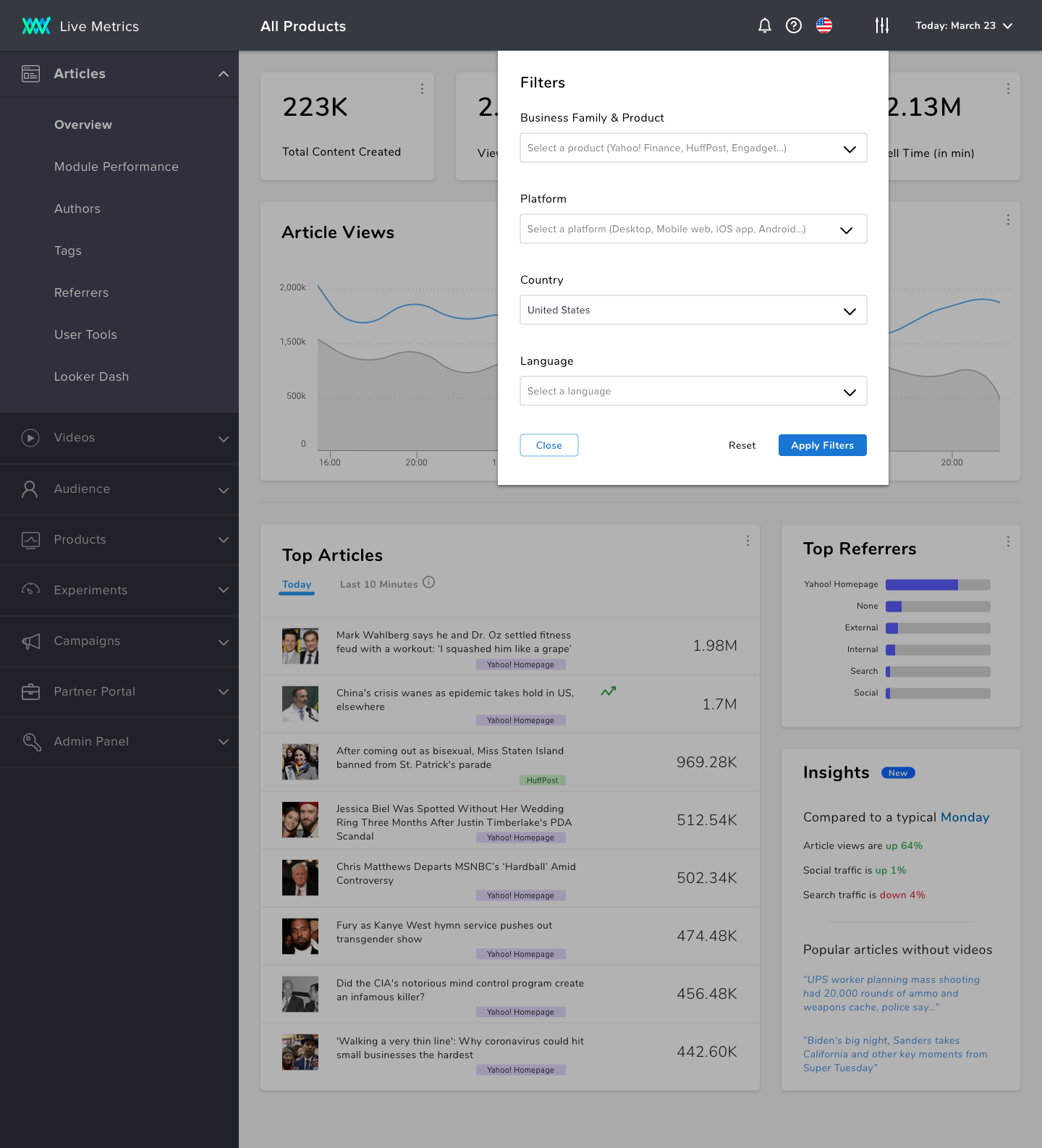The image size is (1042, 1148).
Task: Click Reset in the Filters panel
Action: [742, 445]
